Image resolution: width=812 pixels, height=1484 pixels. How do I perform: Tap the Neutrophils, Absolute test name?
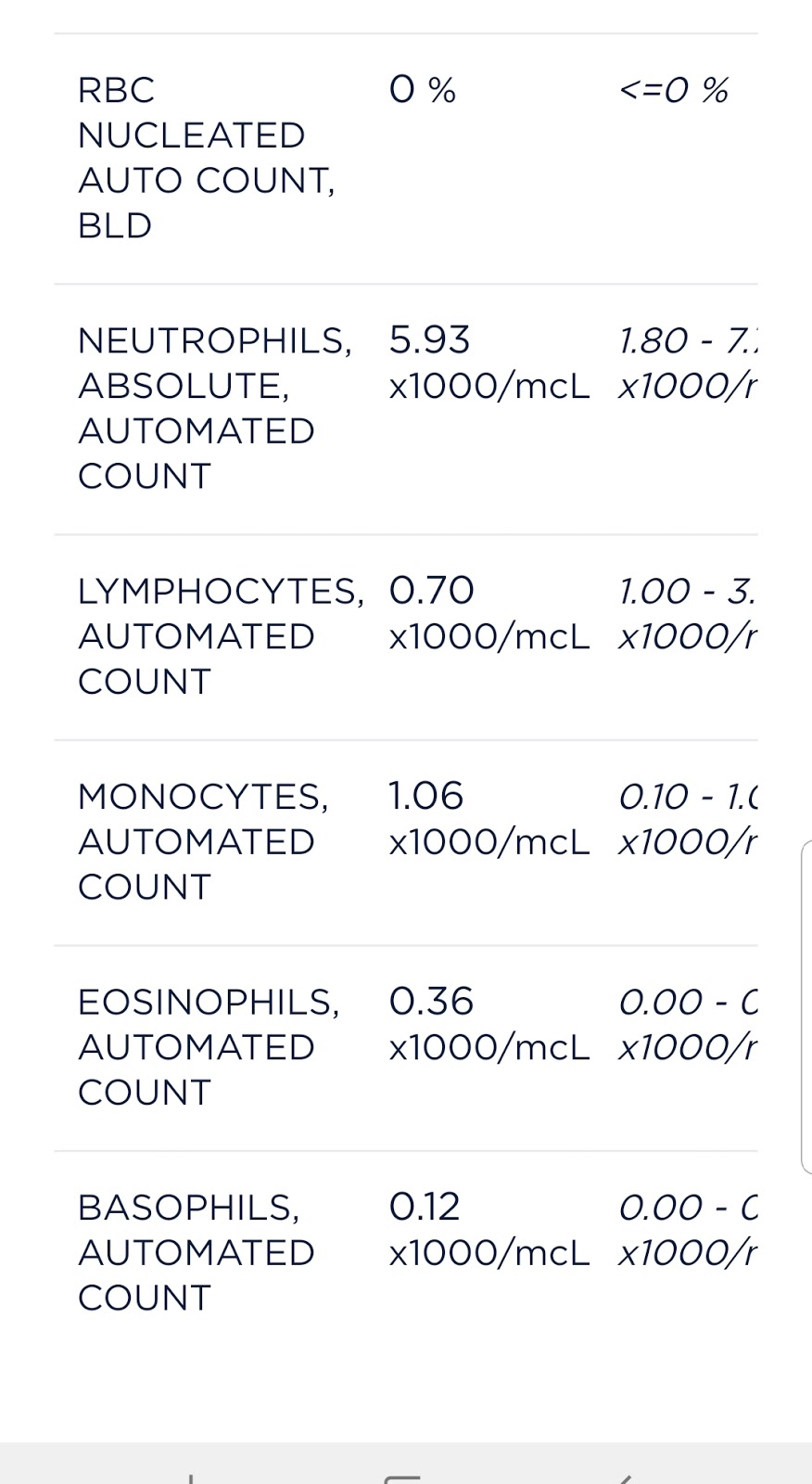tap(214, 408)
